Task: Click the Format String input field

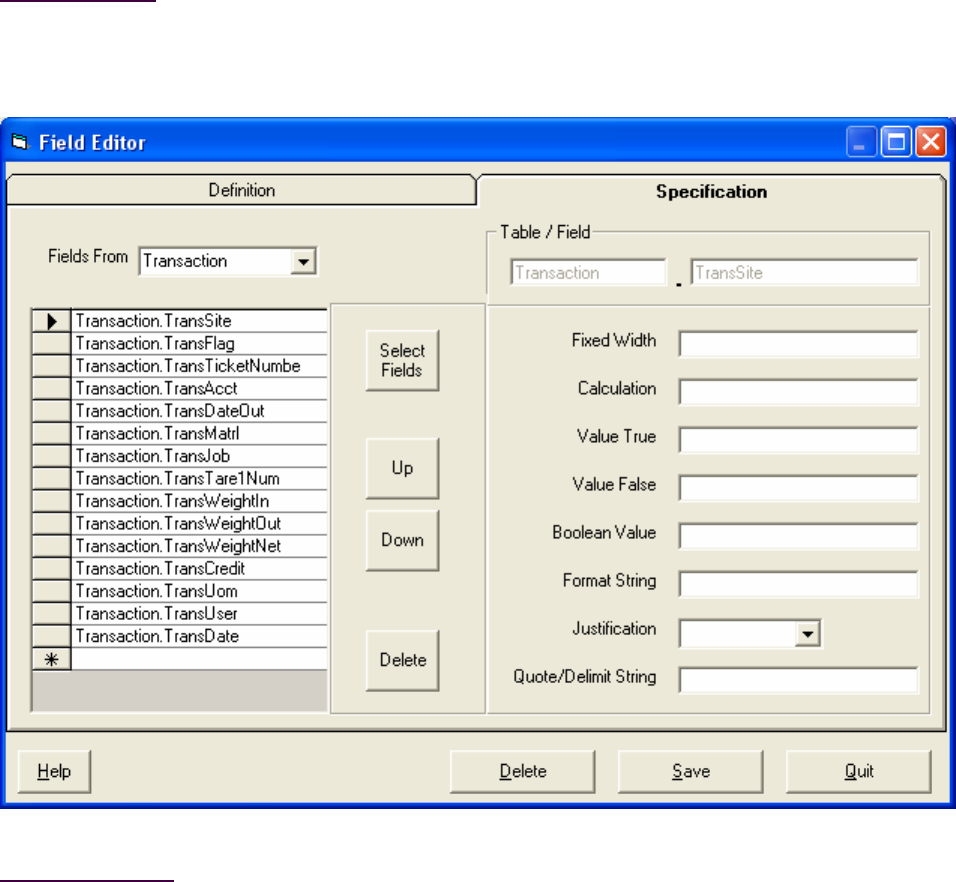Action: pyautogui.click(x=797, y=584)
